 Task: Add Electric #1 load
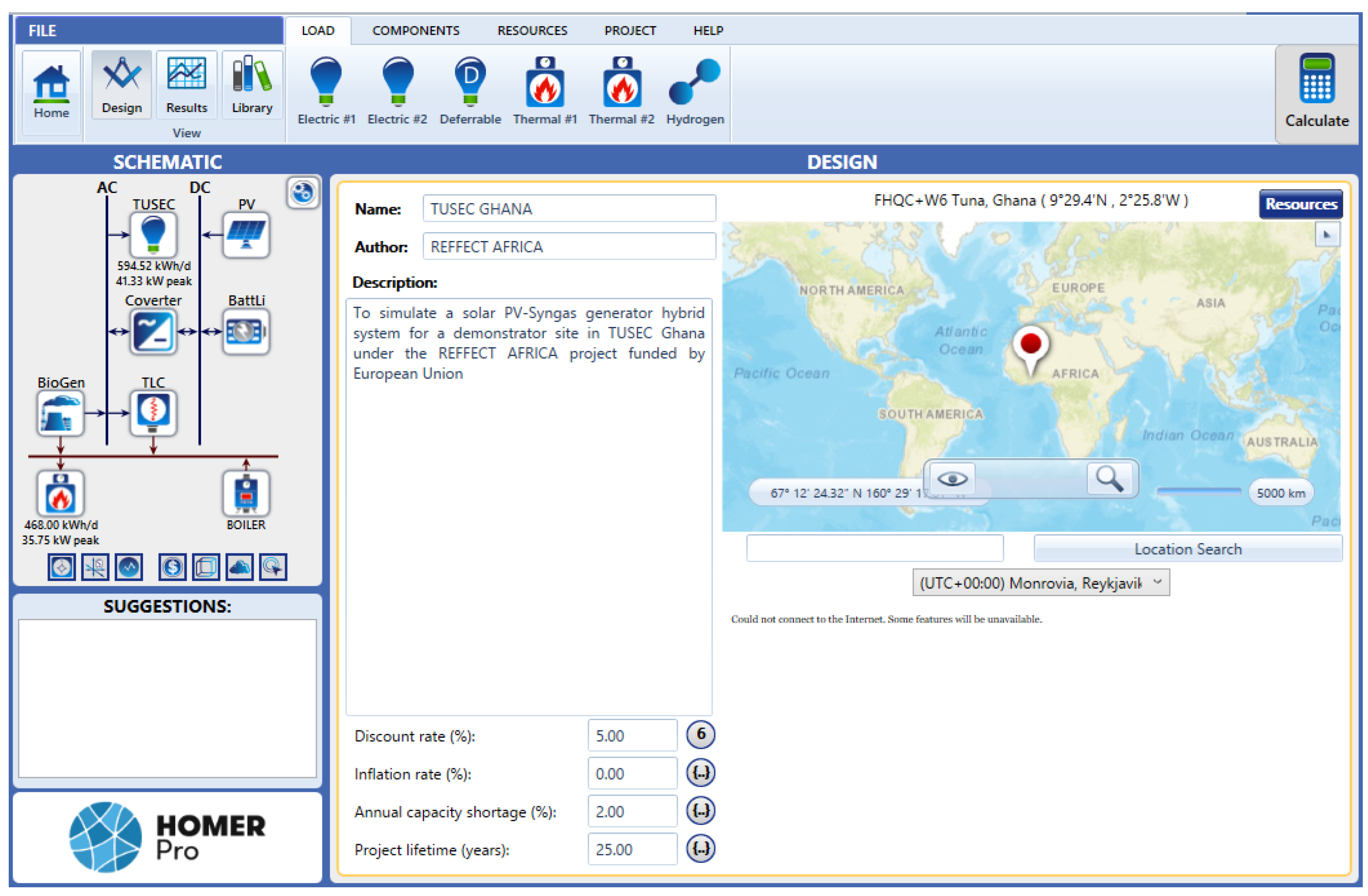point(326,91)
